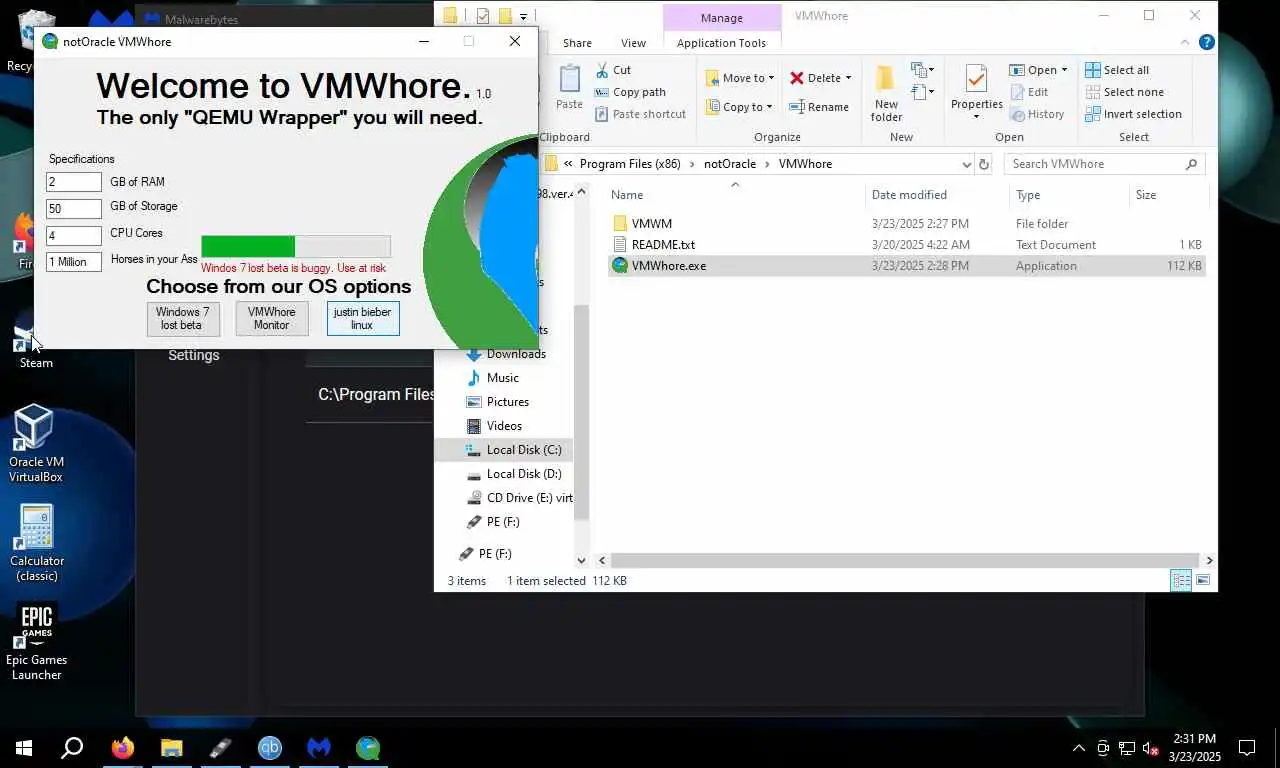Open the Move to dropdown

pos(739,78)
